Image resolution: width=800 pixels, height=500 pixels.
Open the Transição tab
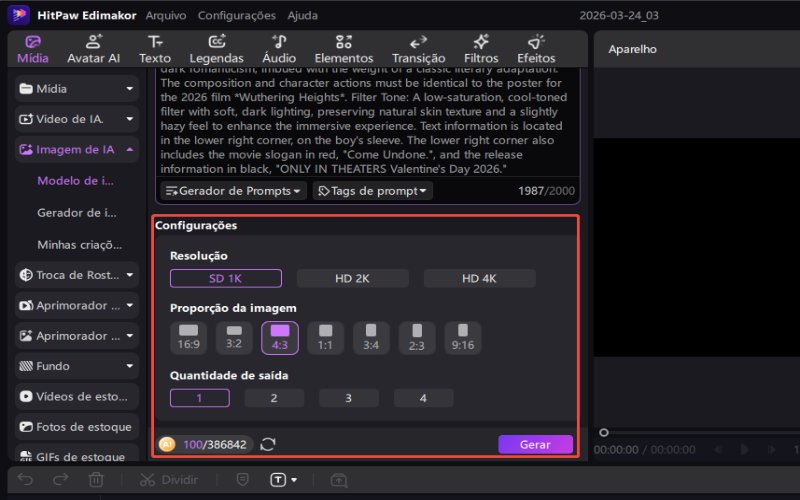point(418,48)
